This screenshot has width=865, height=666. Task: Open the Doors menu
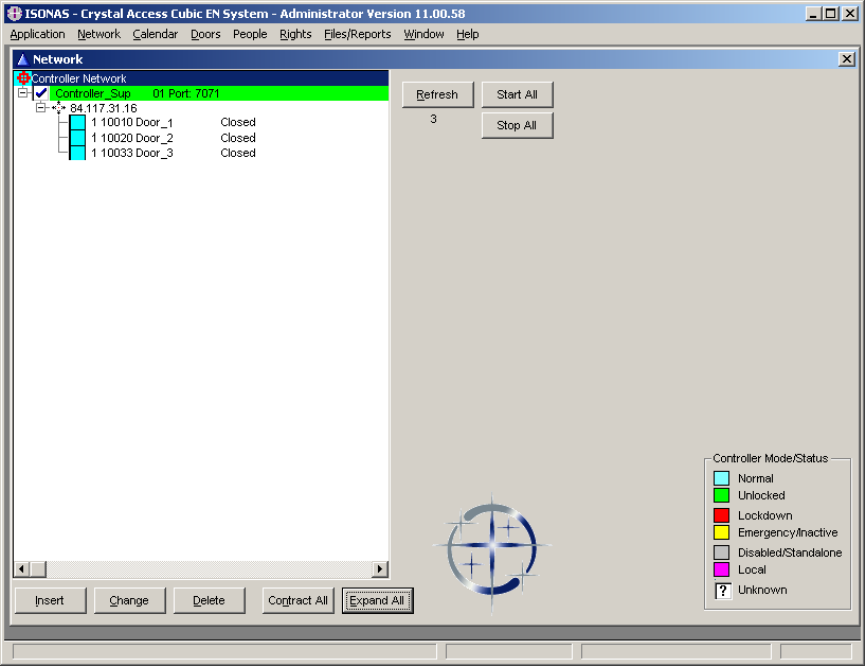(205, 34)
